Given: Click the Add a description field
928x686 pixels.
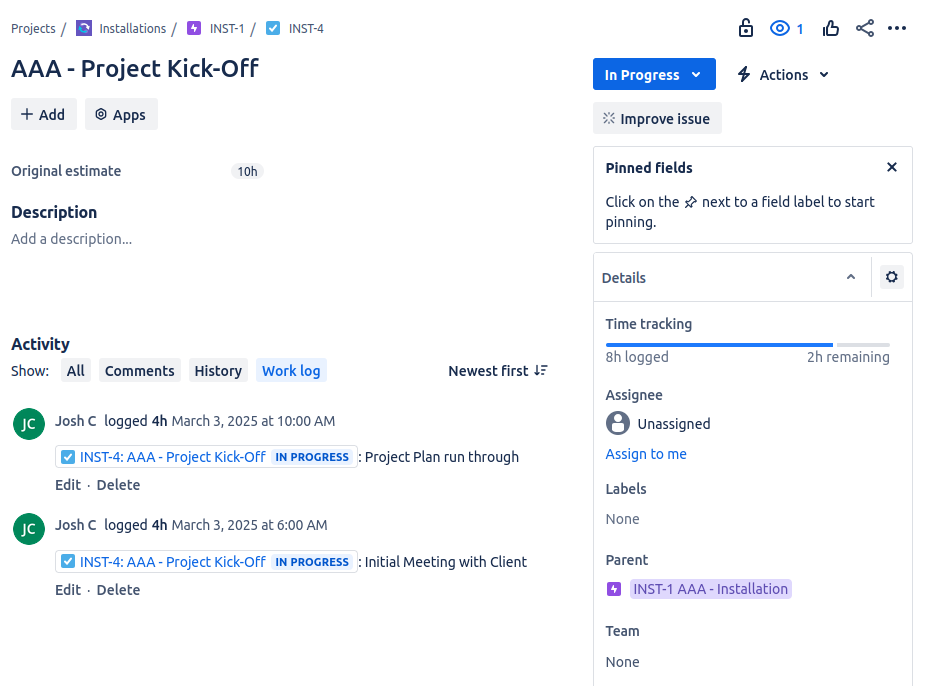Looking at the screenshot, I should (71, 238).
